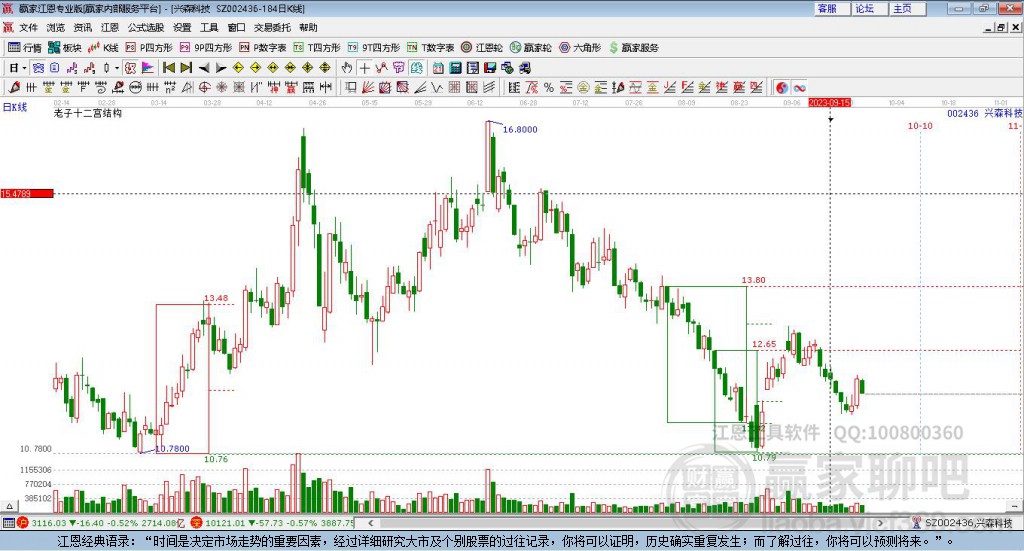The width and height of the screenshot is (1024, 551).
Task: Open the 六角形 hexagon tool
Action: (580, 48)
